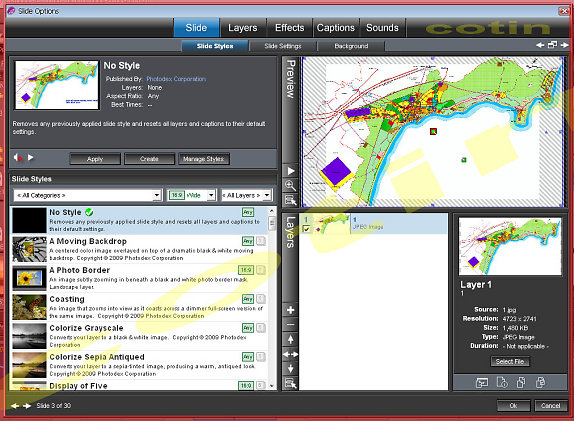
Task: Switch to the Slide tab
Action: (196, 28)
